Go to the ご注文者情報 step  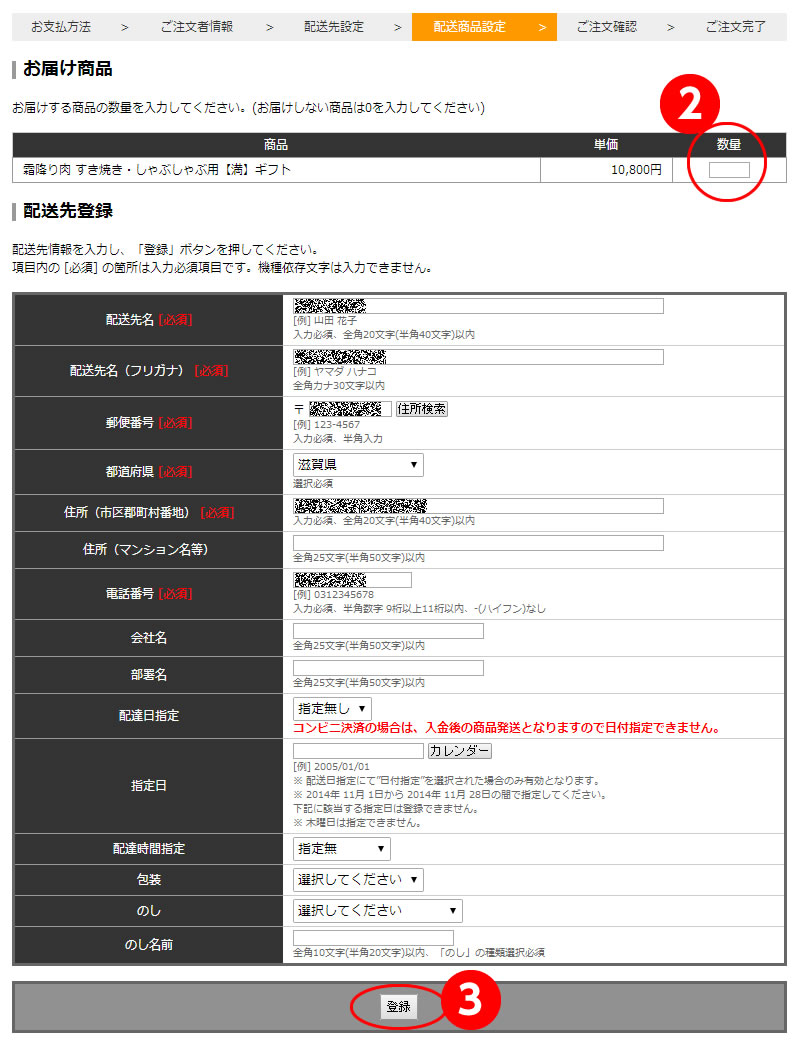pos(196,27)
